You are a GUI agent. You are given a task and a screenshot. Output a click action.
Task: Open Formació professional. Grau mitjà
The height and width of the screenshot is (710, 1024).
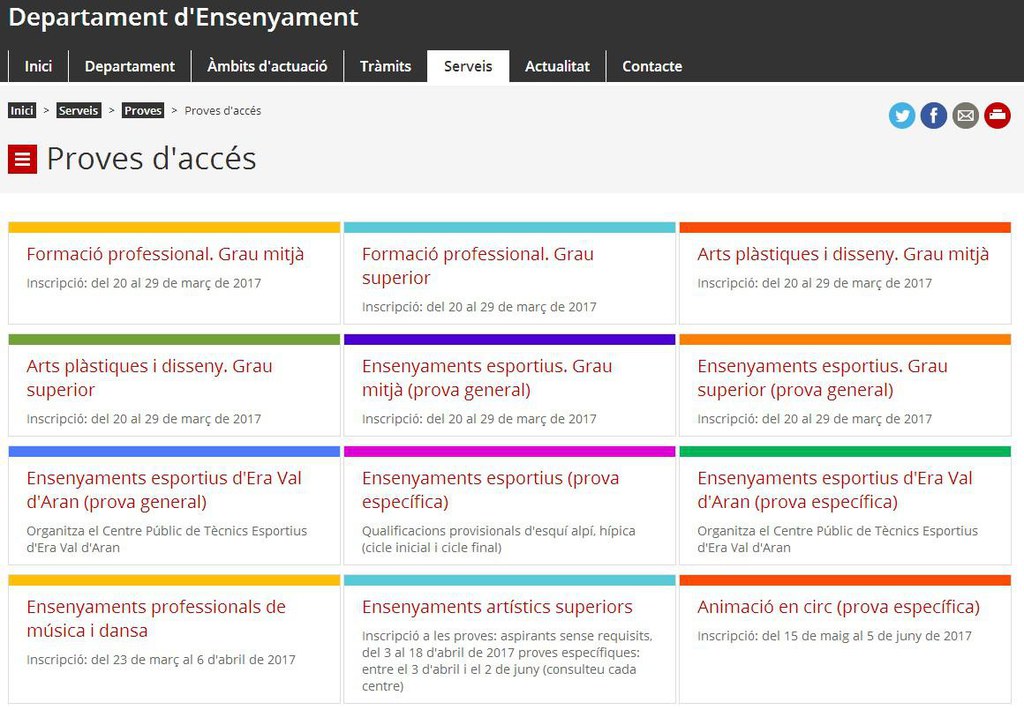click(165, 254)
